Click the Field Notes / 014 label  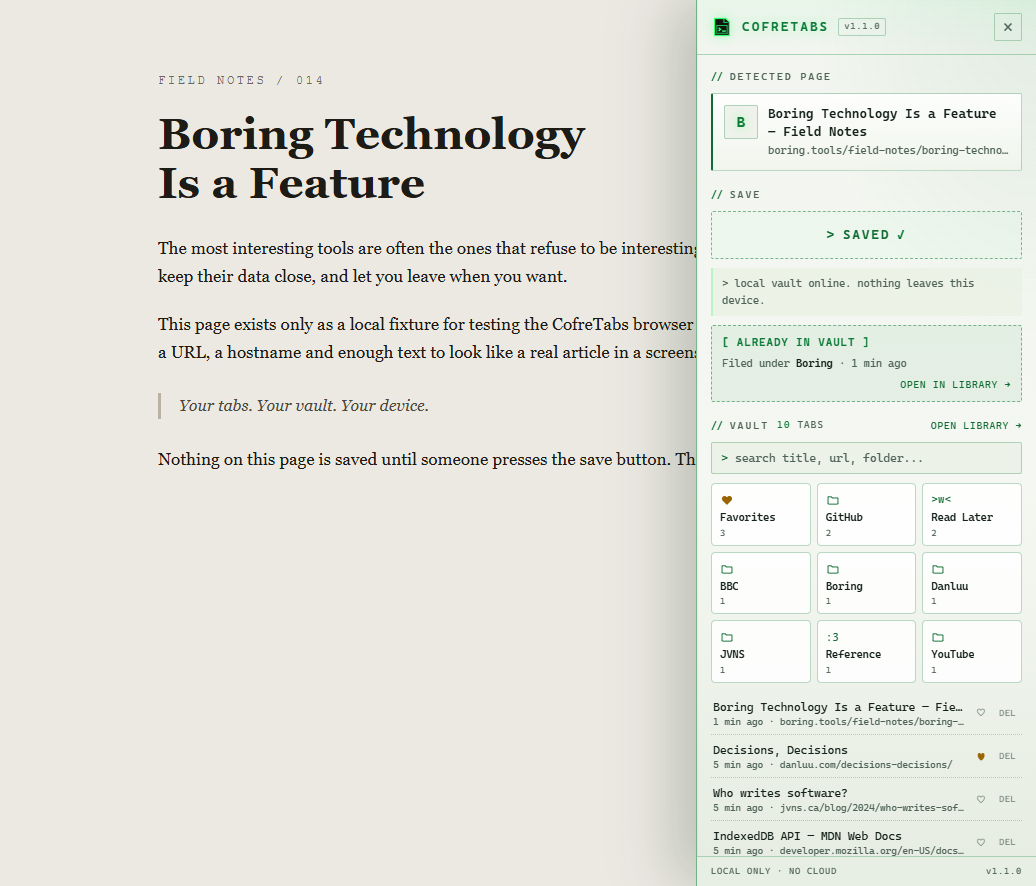240,80
